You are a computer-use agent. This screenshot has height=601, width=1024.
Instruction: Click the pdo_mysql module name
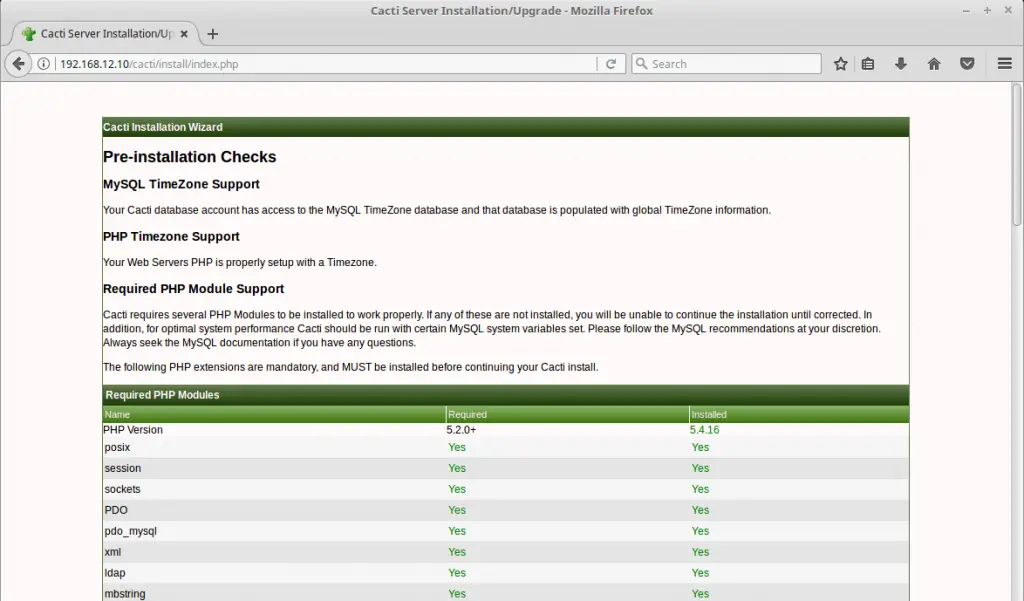[x=130, y=531]
